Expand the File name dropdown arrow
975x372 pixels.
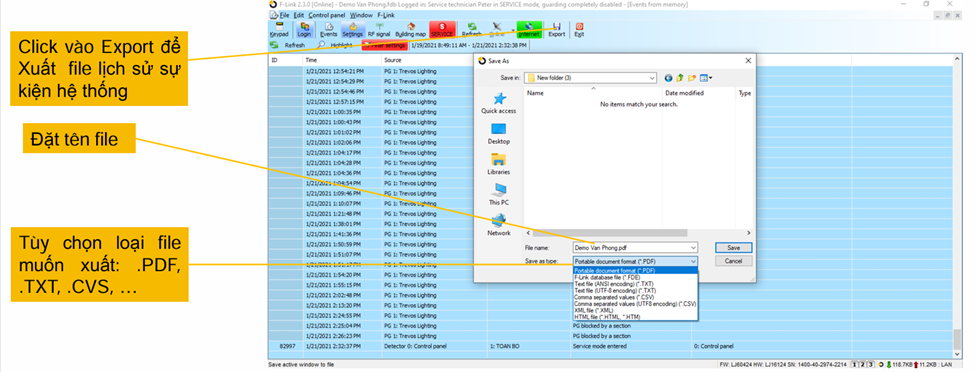click(x=693, y=248)
